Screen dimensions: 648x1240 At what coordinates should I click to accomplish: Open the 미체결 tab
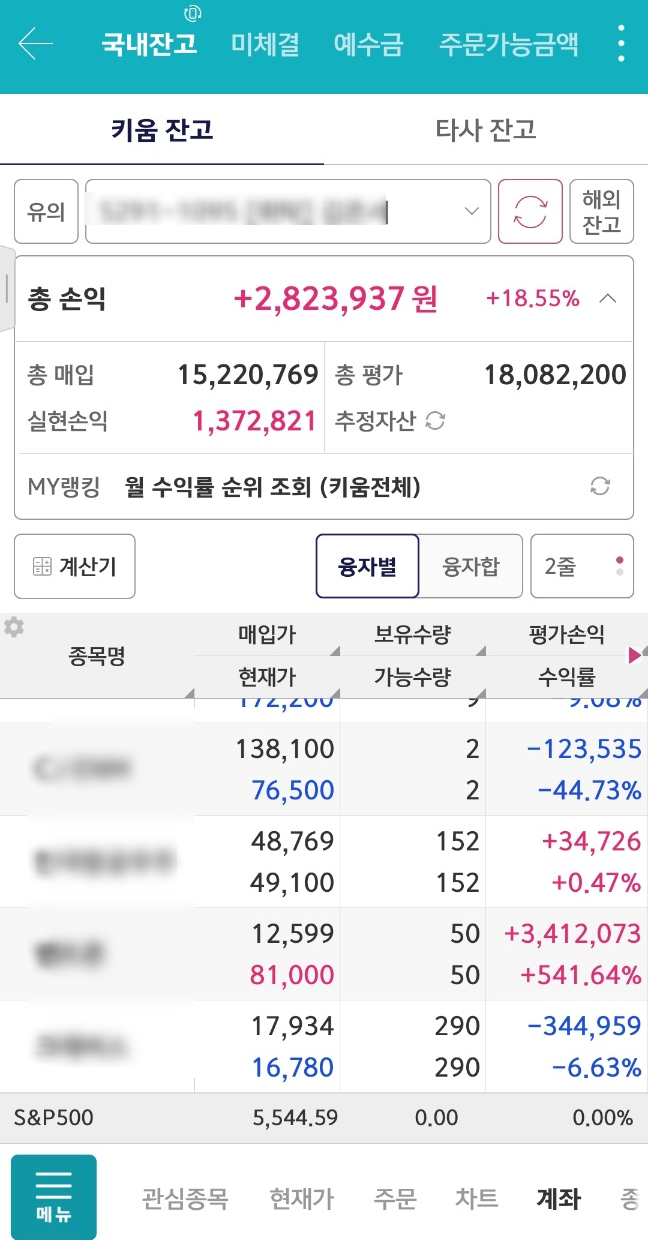265,44
